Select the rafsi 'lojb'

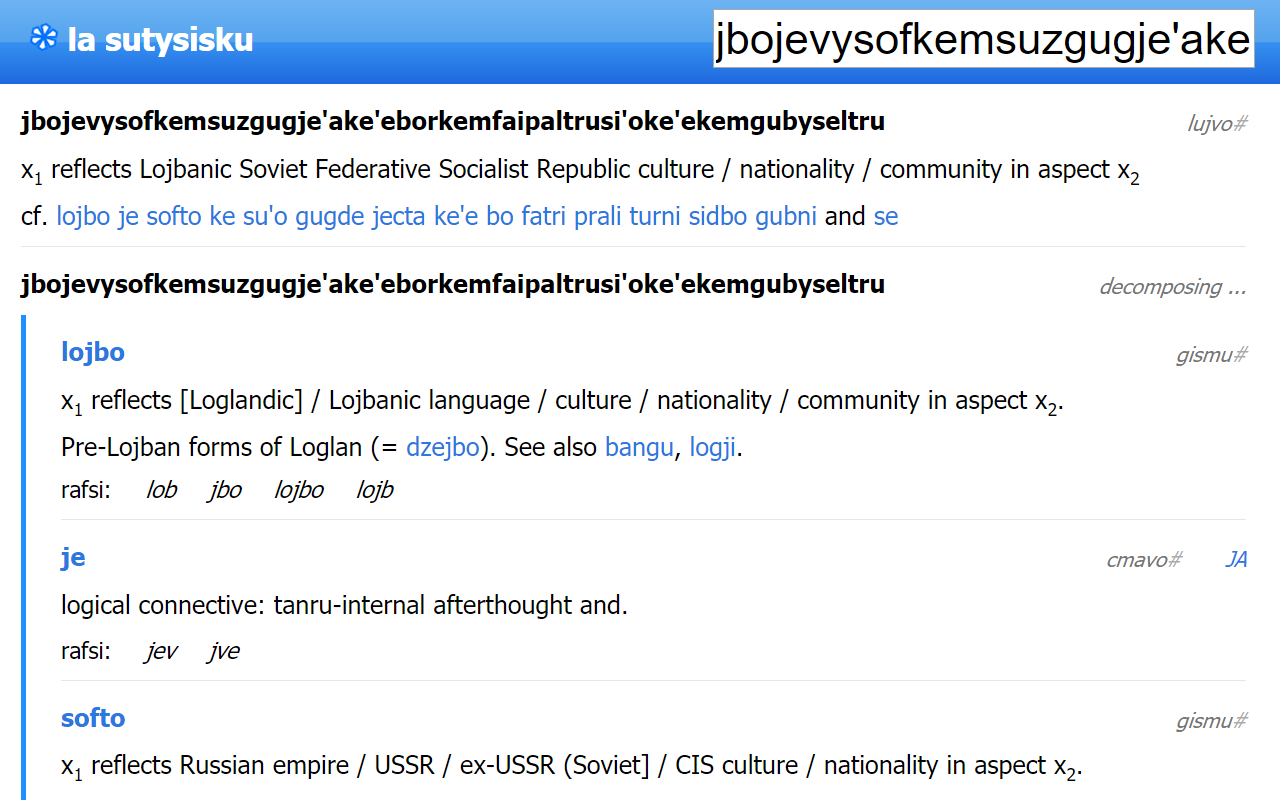[375, 490]
